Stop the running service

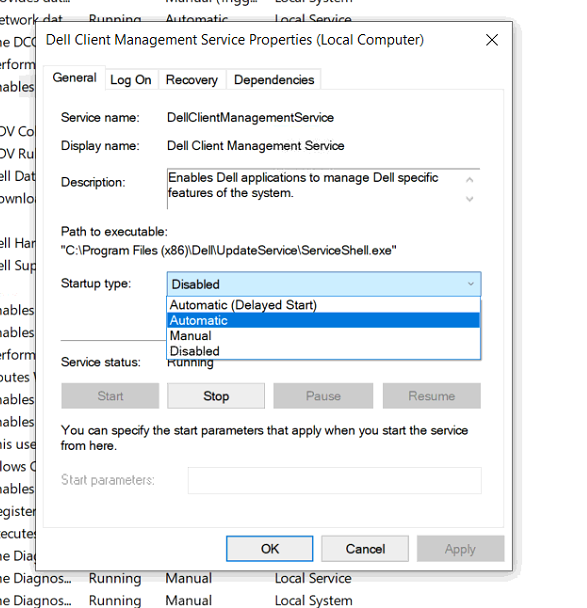point(216,396)
